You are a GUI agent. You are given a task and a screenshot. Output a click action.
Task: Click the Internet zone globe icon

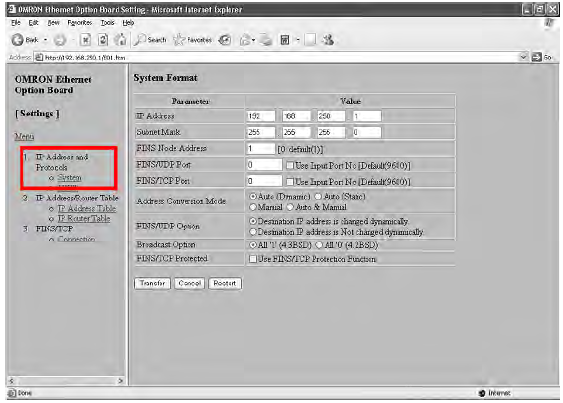pyautogui.click(x=482, y=393)
